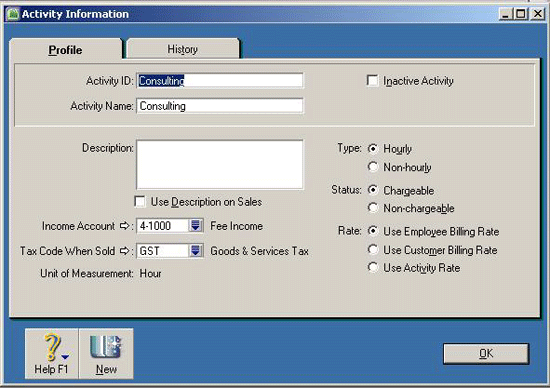
Task: Create a new activity with New icon
Action: click(x=106, y=354)
